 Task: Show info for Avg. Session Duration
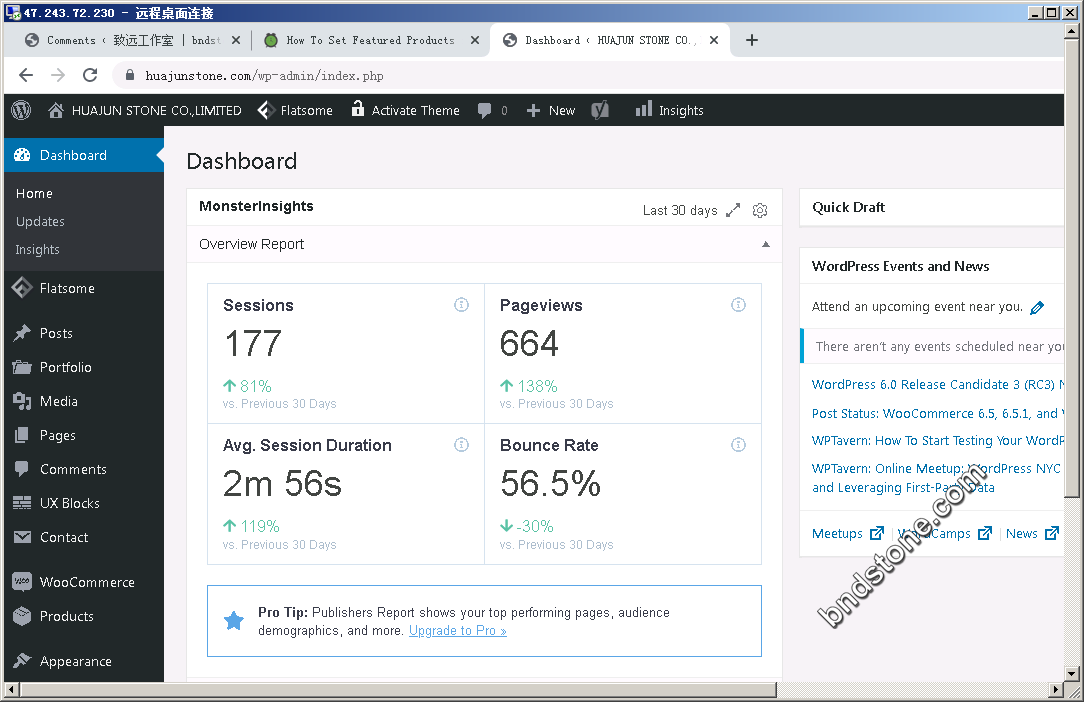point(461,445)
